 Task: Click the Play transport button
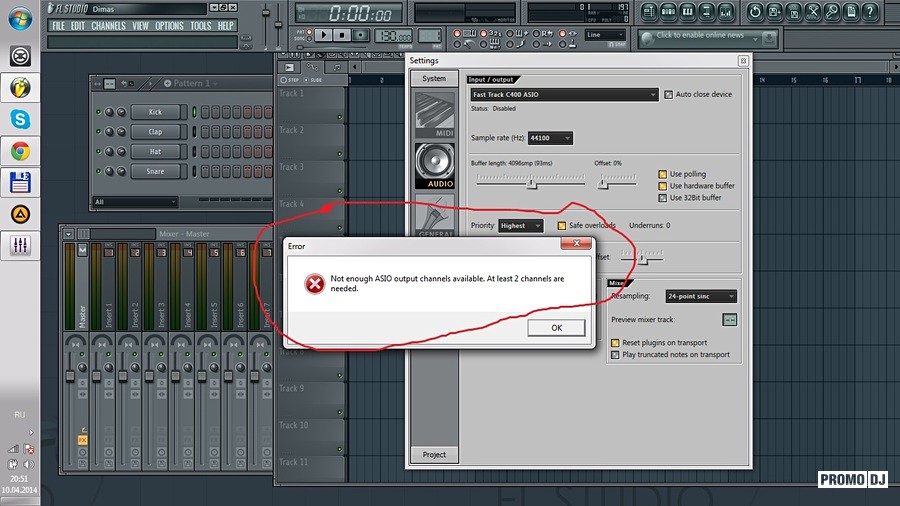pyautogui.click(x=324, y=35)
